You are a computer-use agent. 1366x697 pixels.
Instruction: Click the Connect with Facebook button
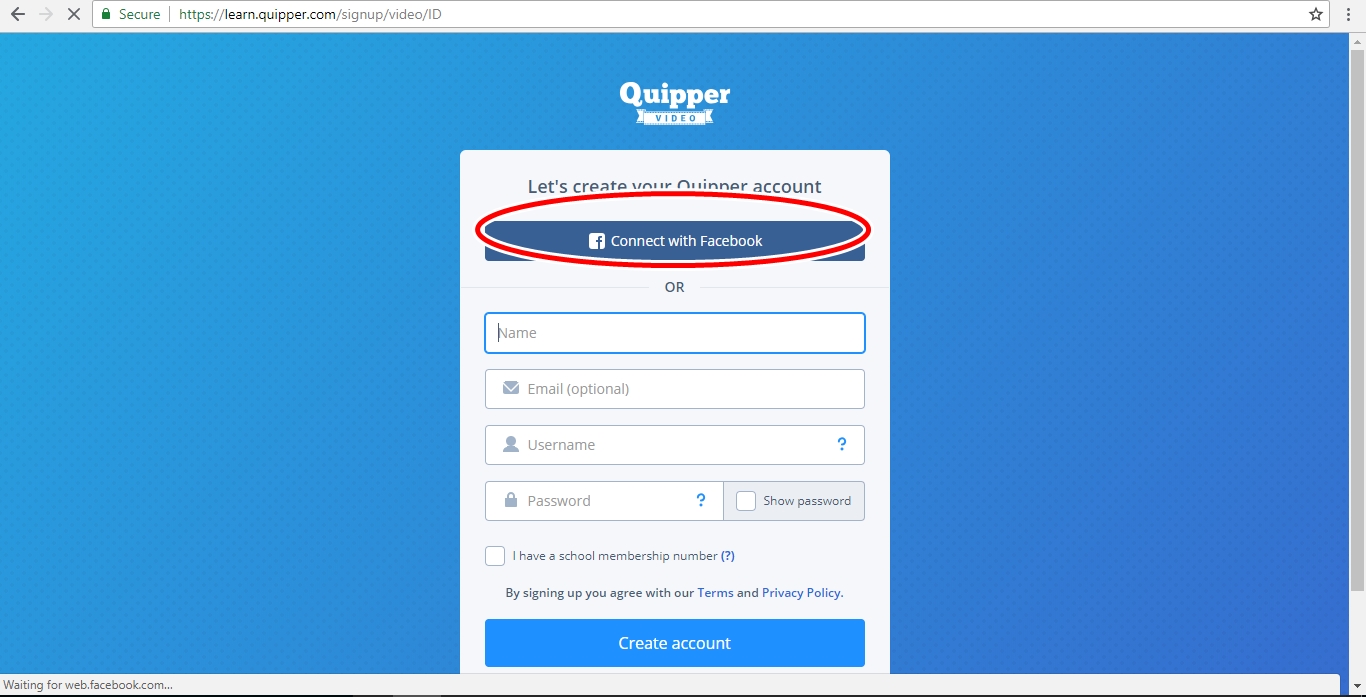[x=675, y=240]
